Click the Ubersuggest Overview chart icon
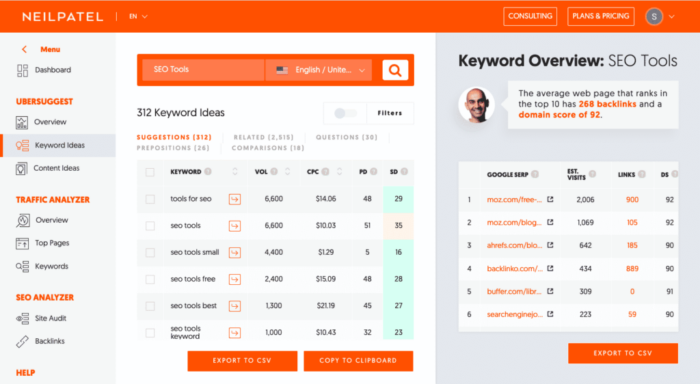Screen dimensions: 700x384 (x=22, y=122)
